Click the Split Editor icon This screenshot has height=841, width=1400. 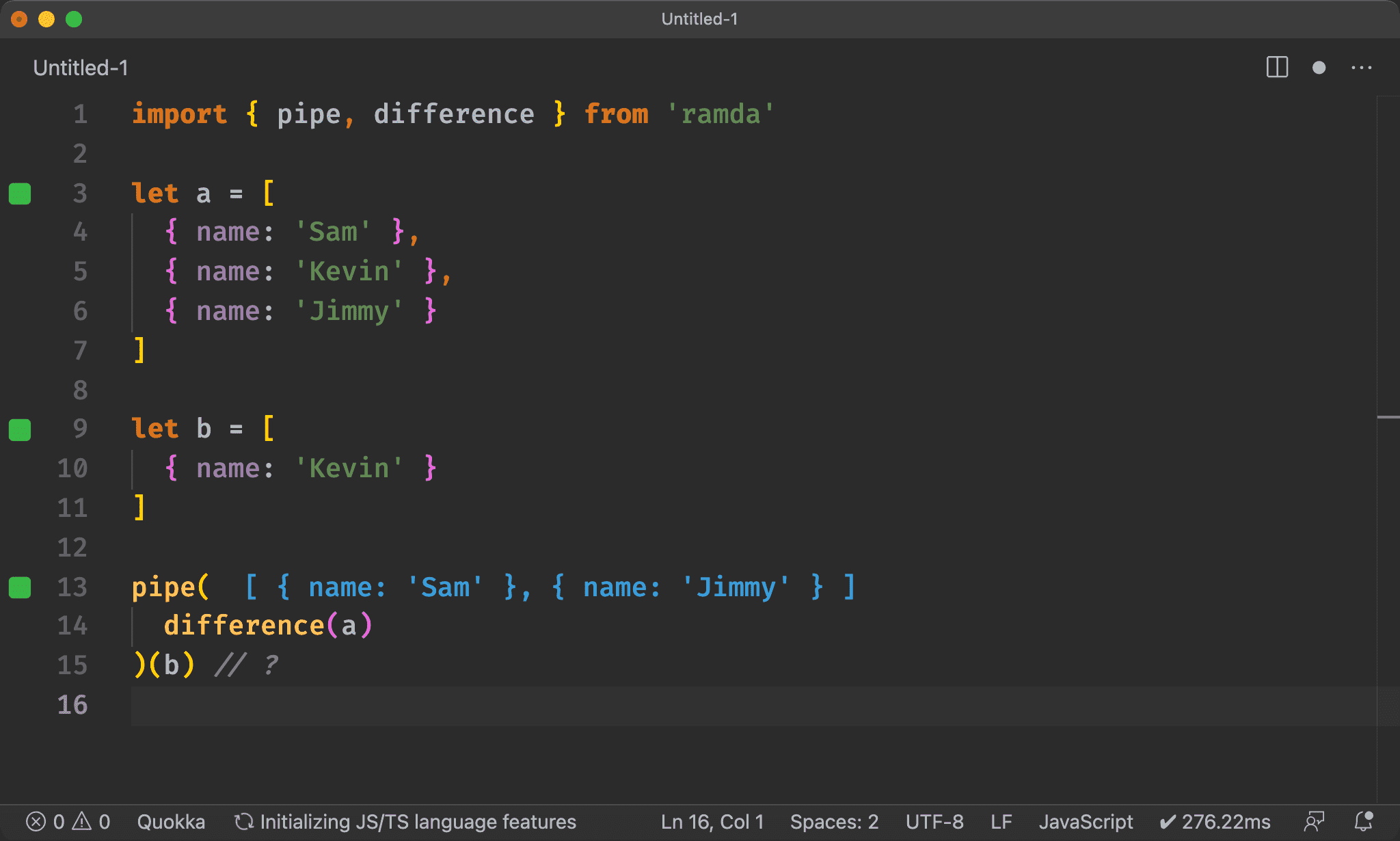pos(1277,67)
